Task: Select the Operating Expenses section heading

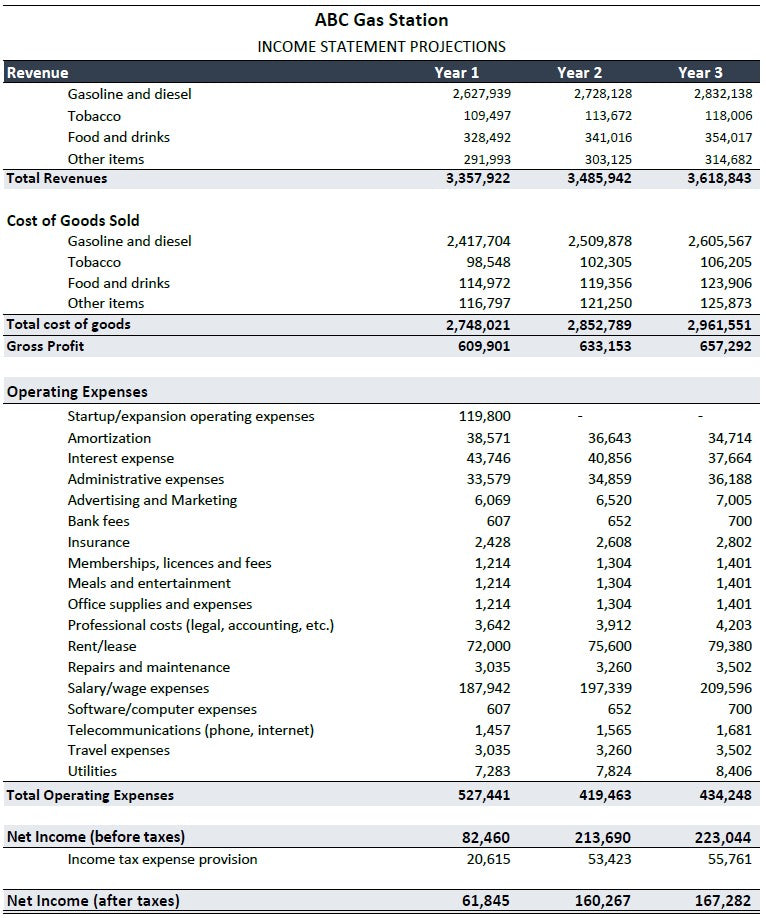Action: 77,392
